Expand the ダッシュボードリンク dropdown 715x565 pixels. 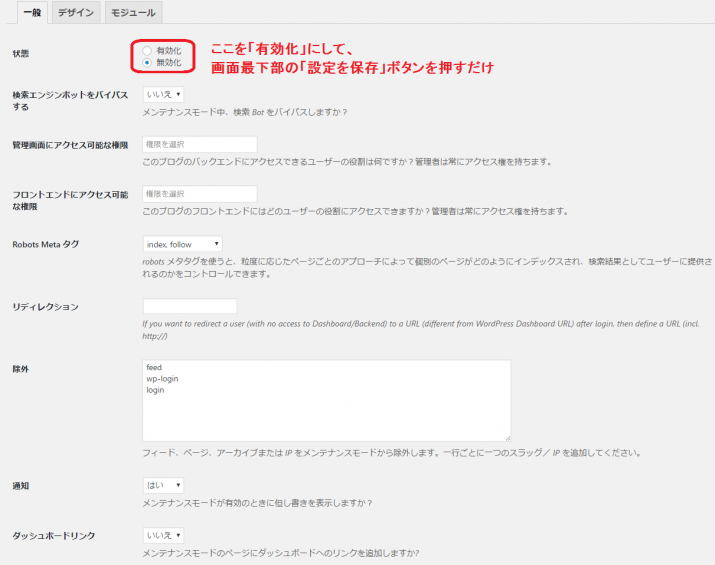[164, 535]
